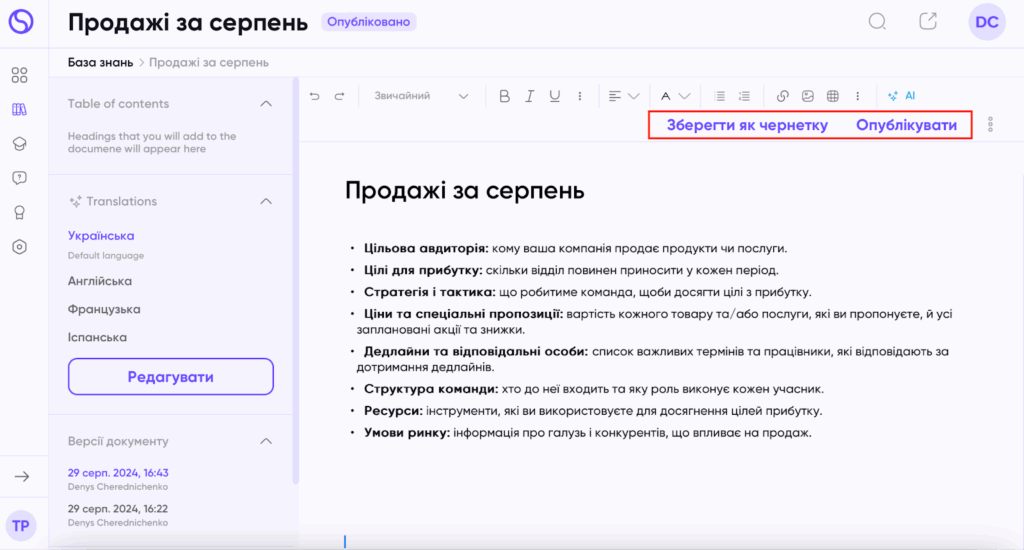Open search with magnifier icon
1024x550 pixels.
point(877,22)
